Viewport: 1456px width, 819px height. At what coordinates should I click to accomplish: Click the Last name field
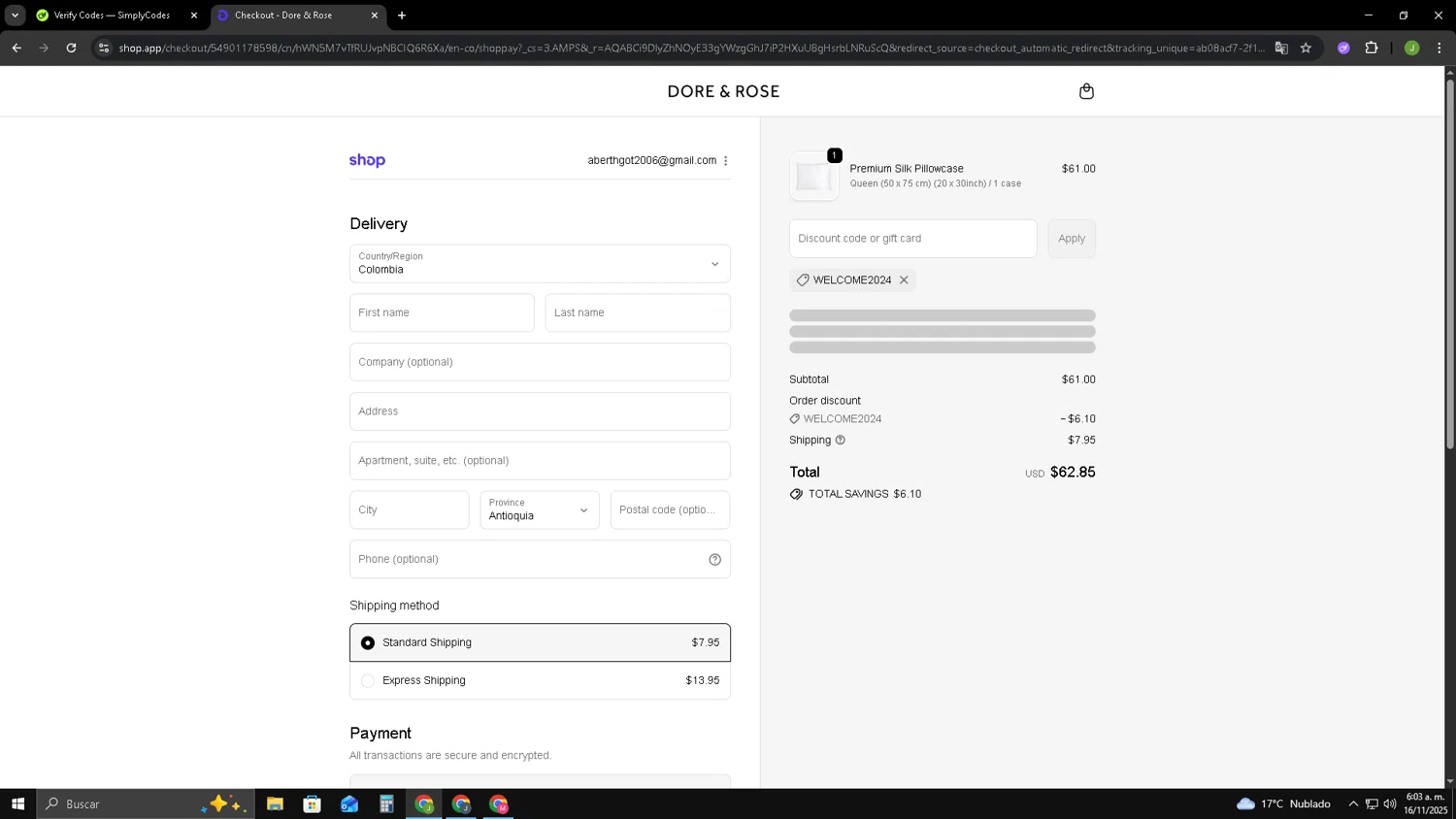coord(638,312)
